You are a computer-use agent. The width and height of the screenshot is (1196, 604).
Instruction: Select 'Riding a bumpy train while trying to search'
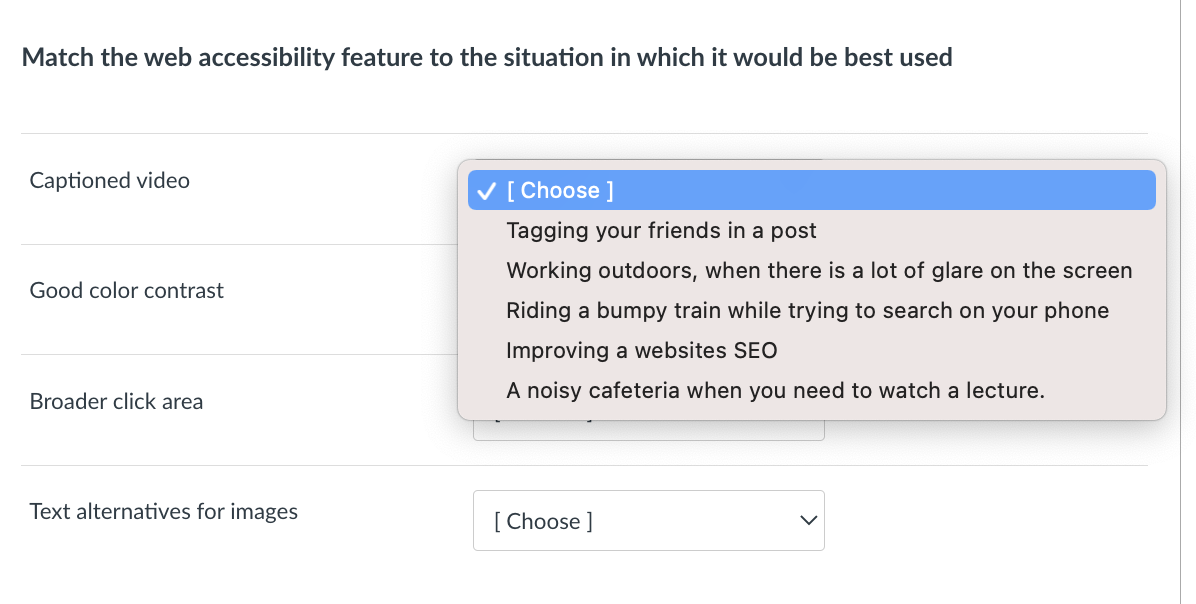(x=808, y=310)
